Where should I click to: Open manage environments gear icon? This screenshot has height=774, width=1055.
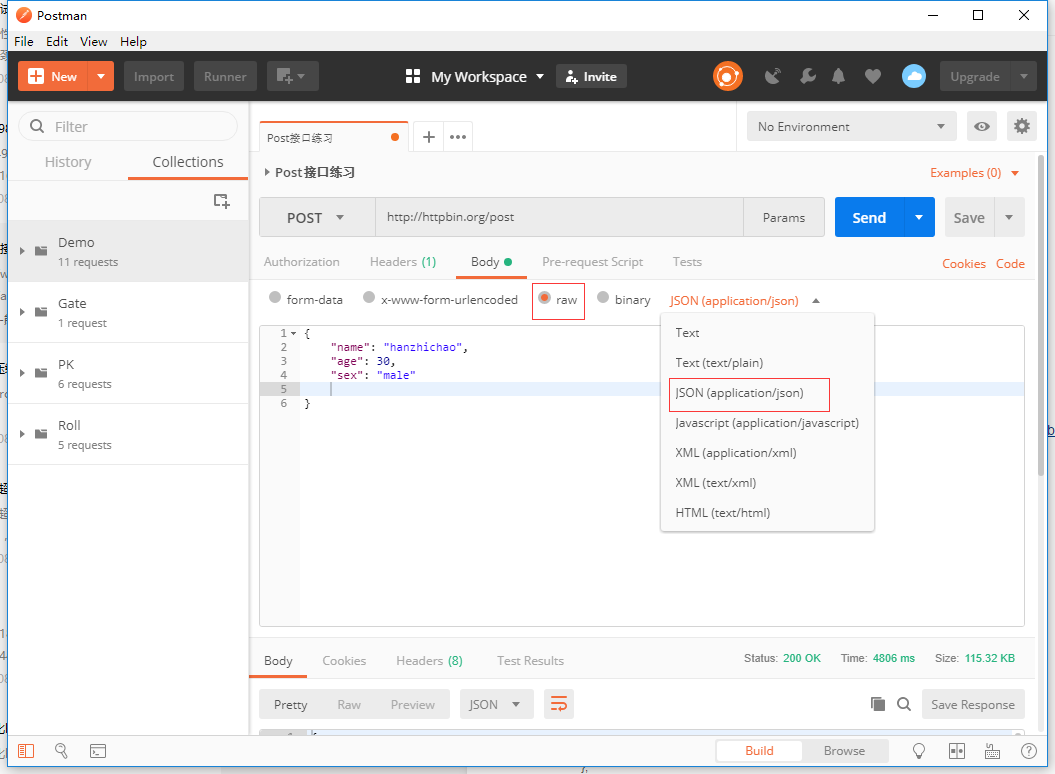[x=1021, y=127]
